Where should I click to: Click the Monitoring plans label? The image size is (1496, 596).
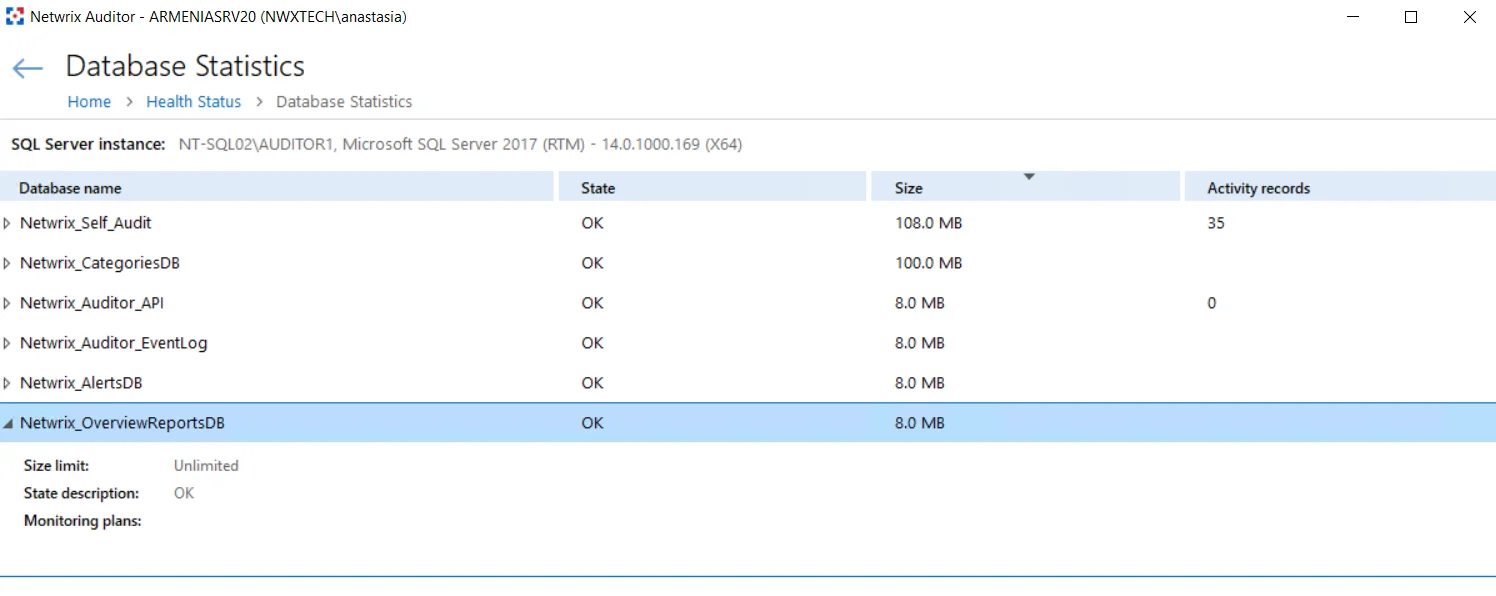[x=83, y=521]
